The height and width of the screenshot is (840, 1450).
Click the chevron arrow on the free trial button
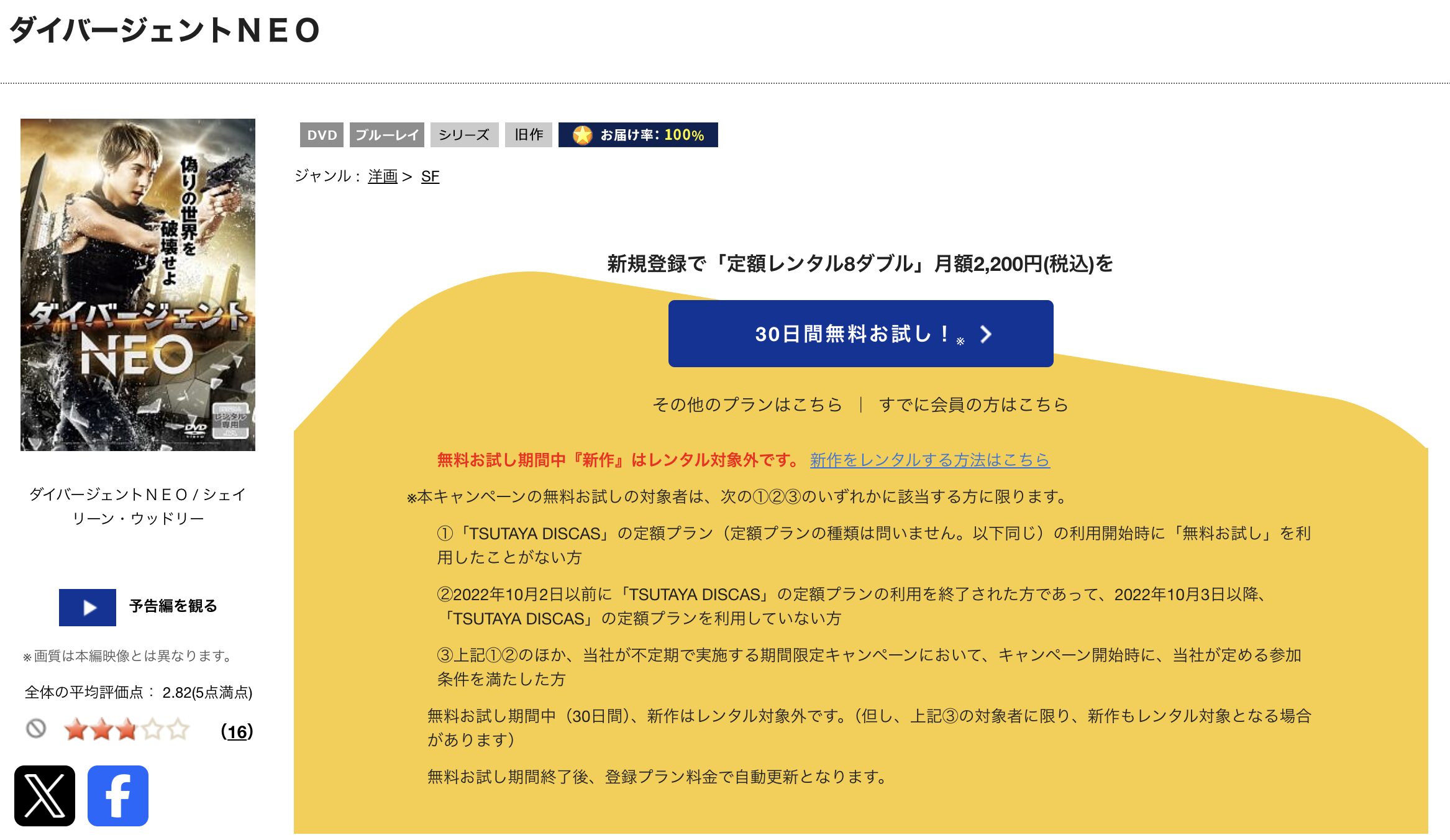(986, 334)
